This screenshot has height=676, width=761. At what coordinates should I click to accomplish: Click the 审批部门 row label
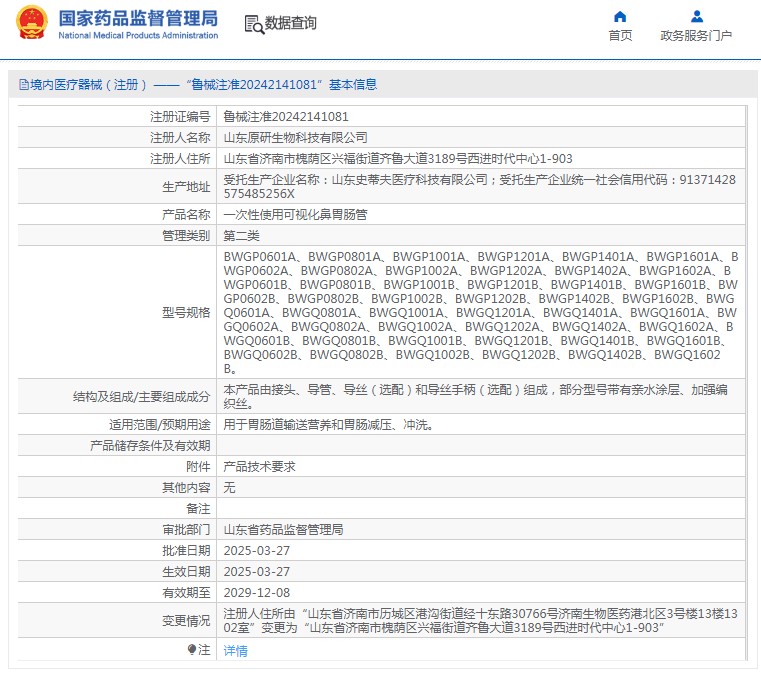tap(186, 529)
